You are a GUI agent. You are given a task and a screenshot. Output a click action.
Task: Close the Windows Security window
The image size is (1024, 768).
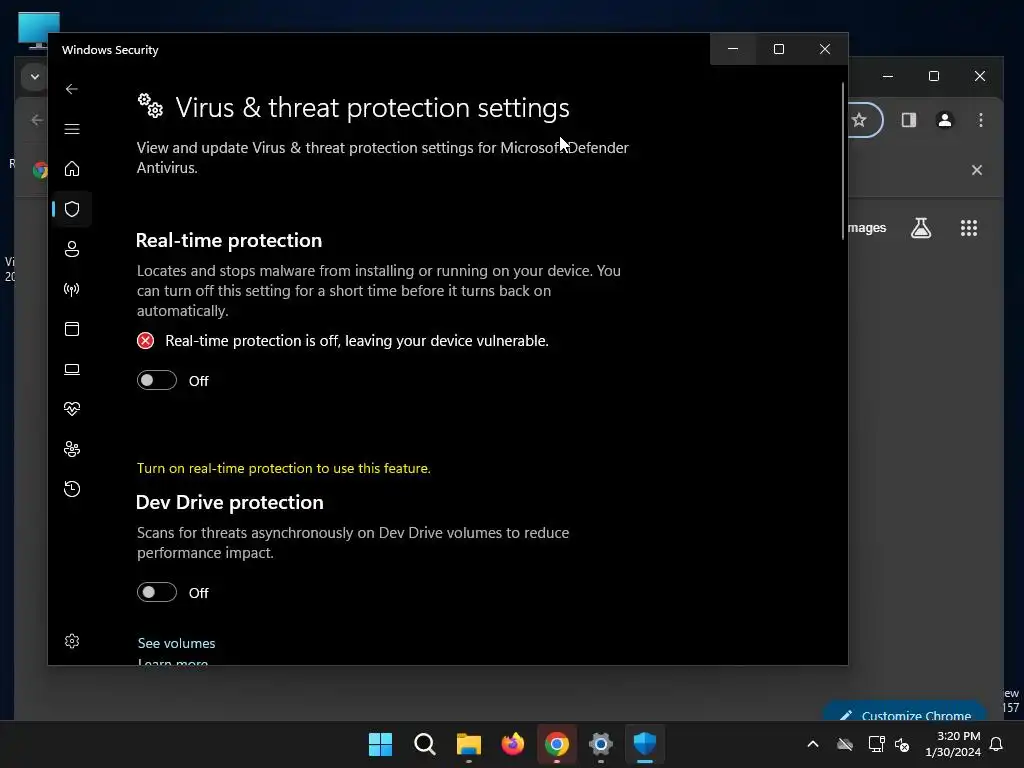tap(825, 49)
